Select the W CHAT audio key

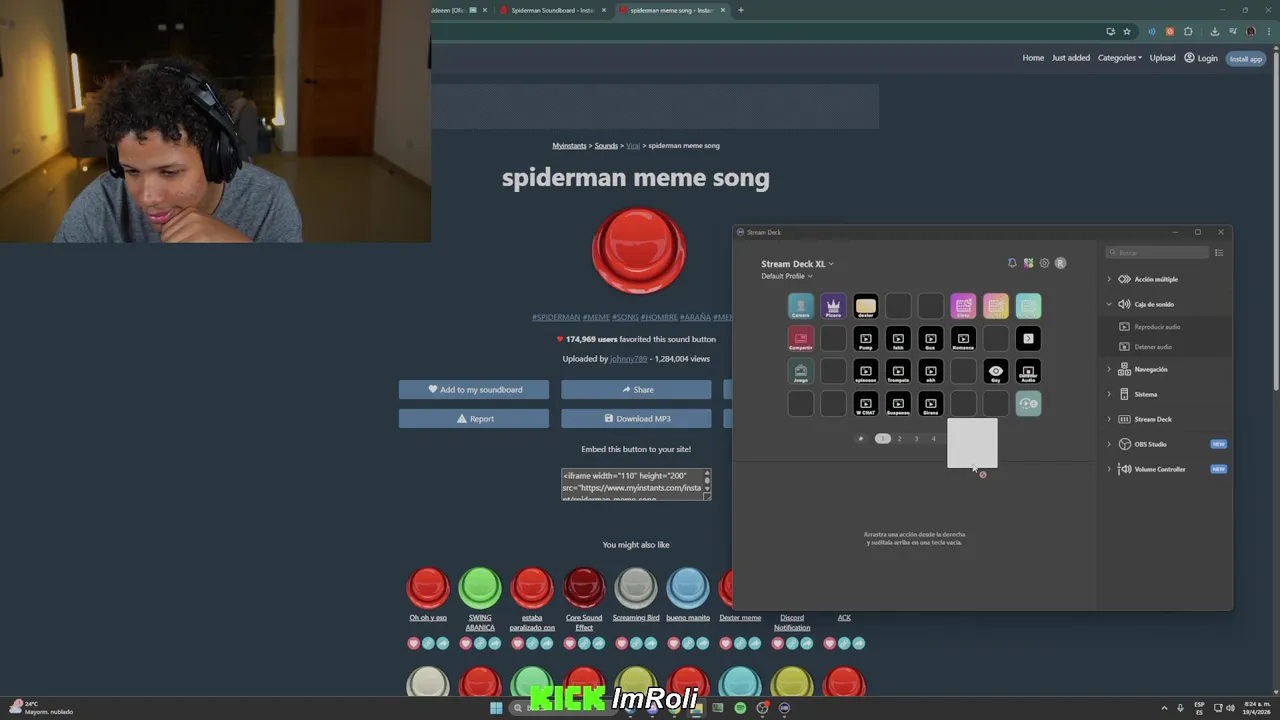pos(865,403)
